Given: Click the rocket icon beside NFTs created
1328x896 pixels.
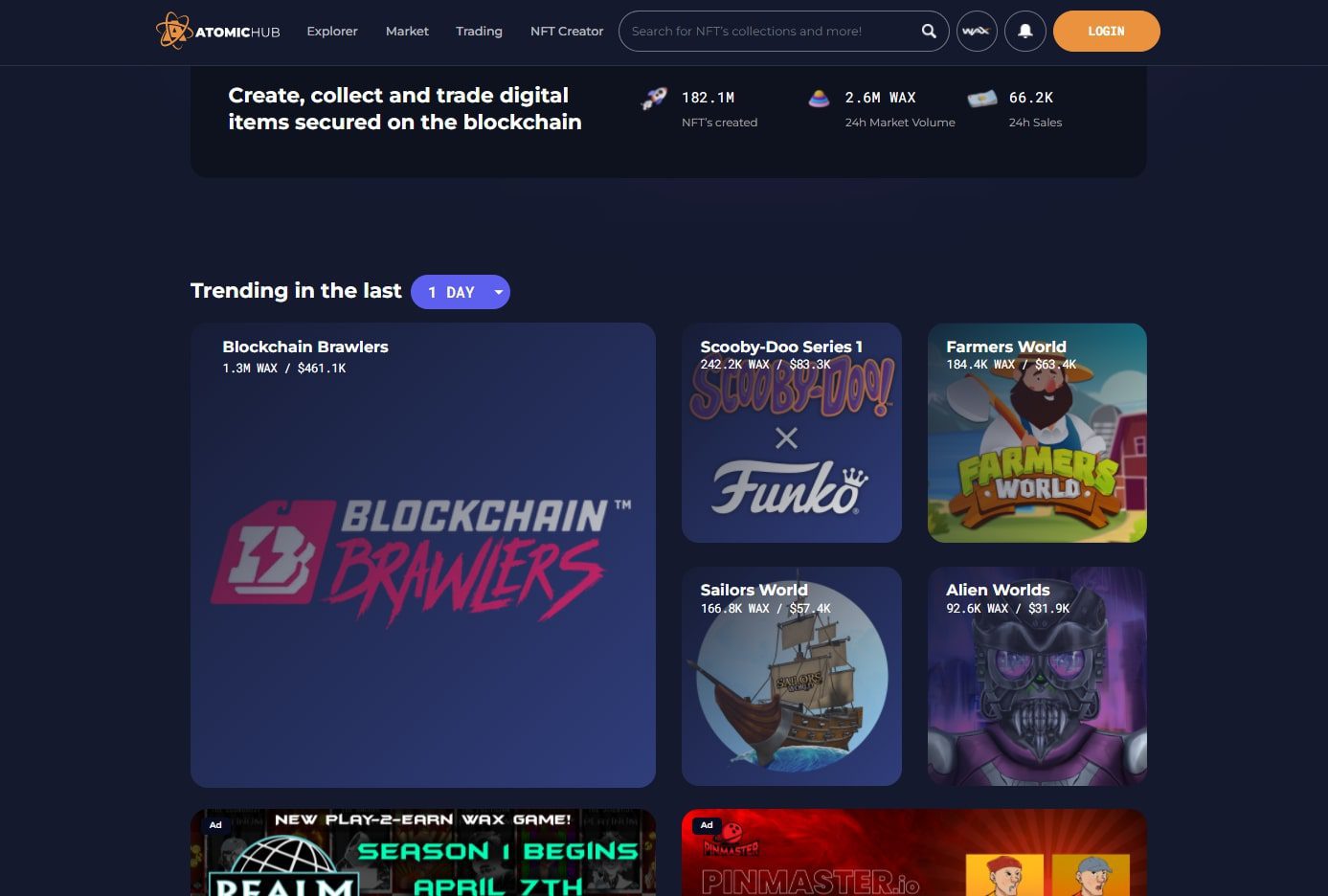Looking at the screenshot, I should tap(654, 98).
